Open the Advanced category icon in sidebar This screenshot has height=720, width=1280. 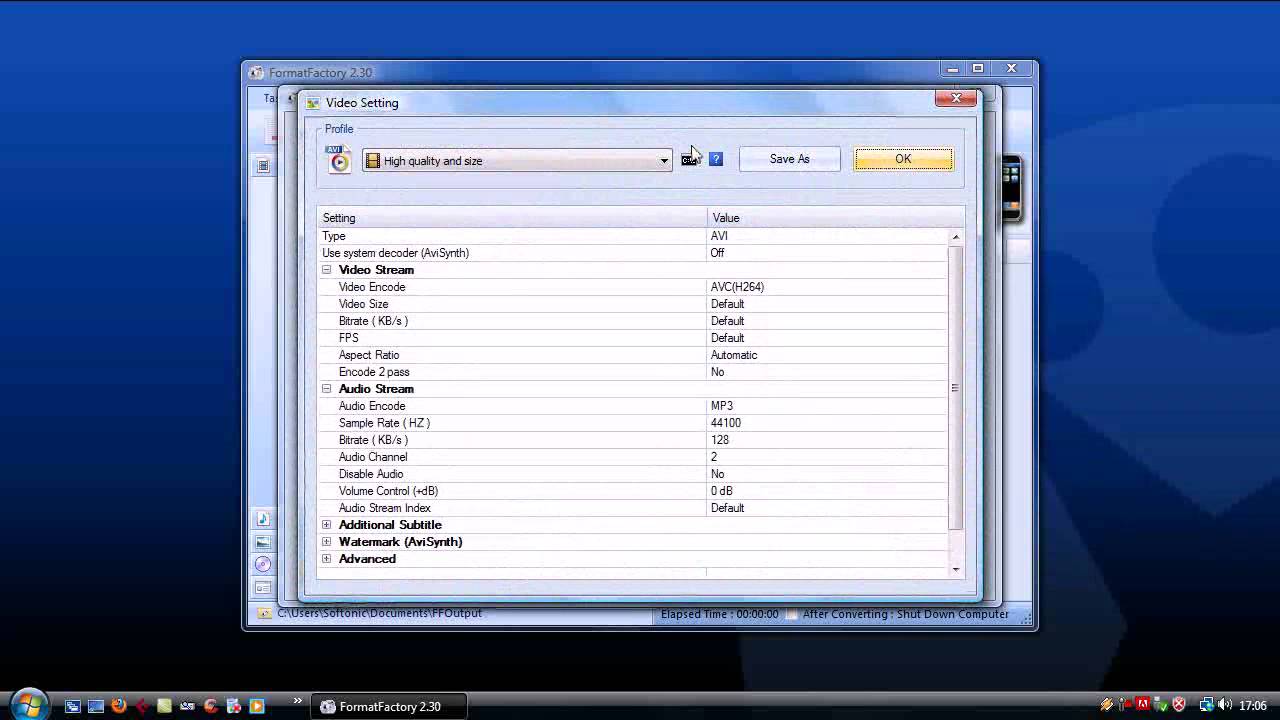coord(263,588)
